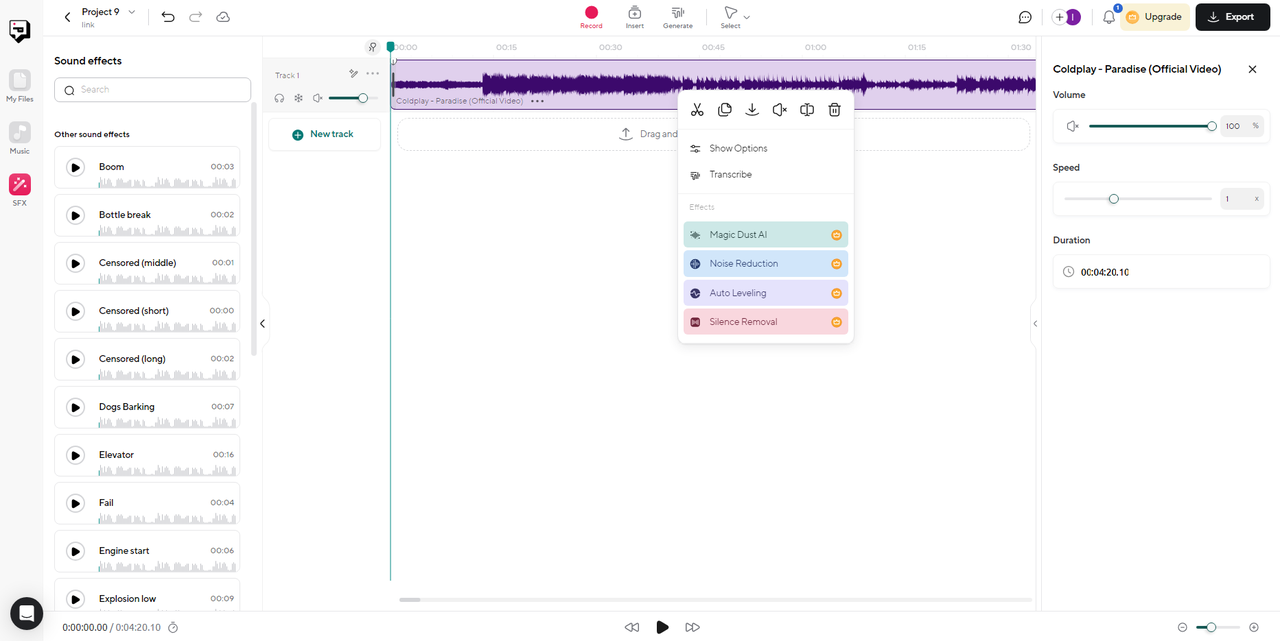This screenshot has width=1280, height=641.
Task: Click the Export button
Action: (1231, 17)
